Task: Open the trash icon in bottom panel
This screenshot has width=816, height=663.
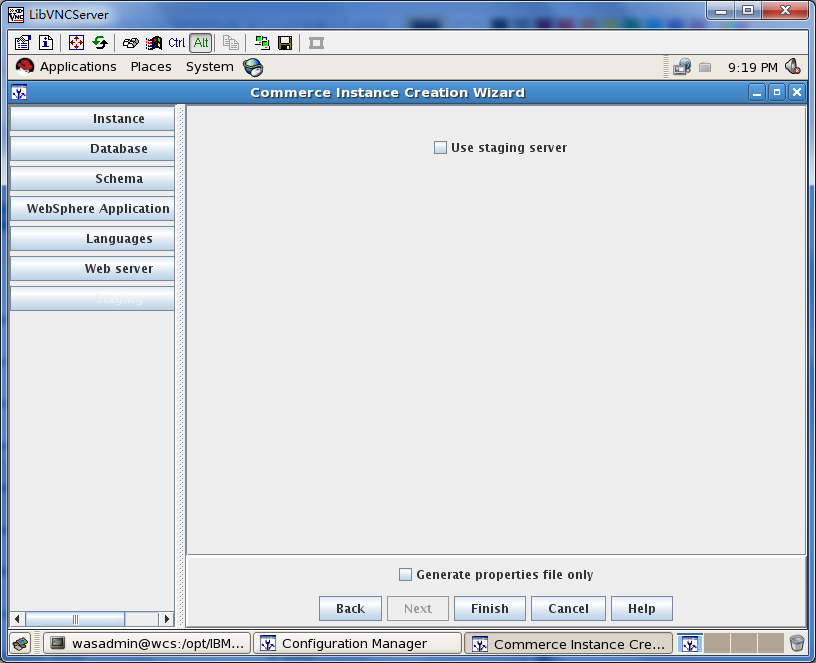Action: coord(797,644)
